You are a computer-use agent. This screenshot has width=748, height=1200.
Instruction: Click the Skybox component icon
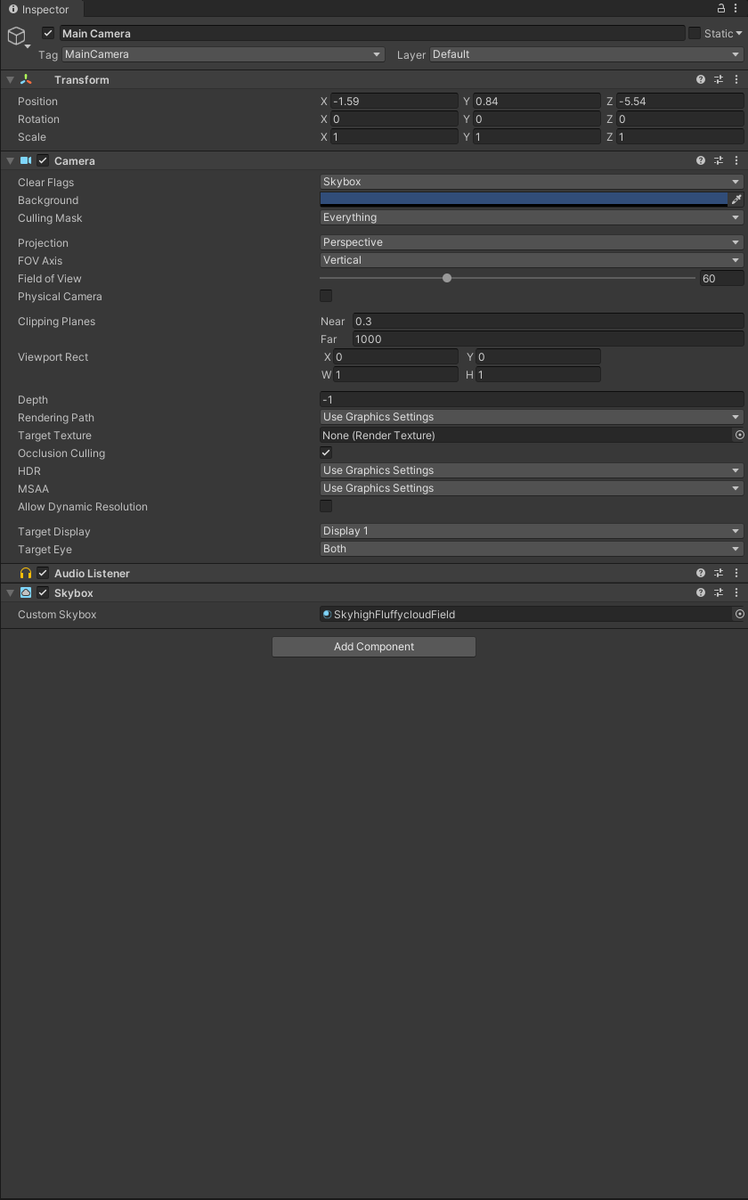coord(26,594)
